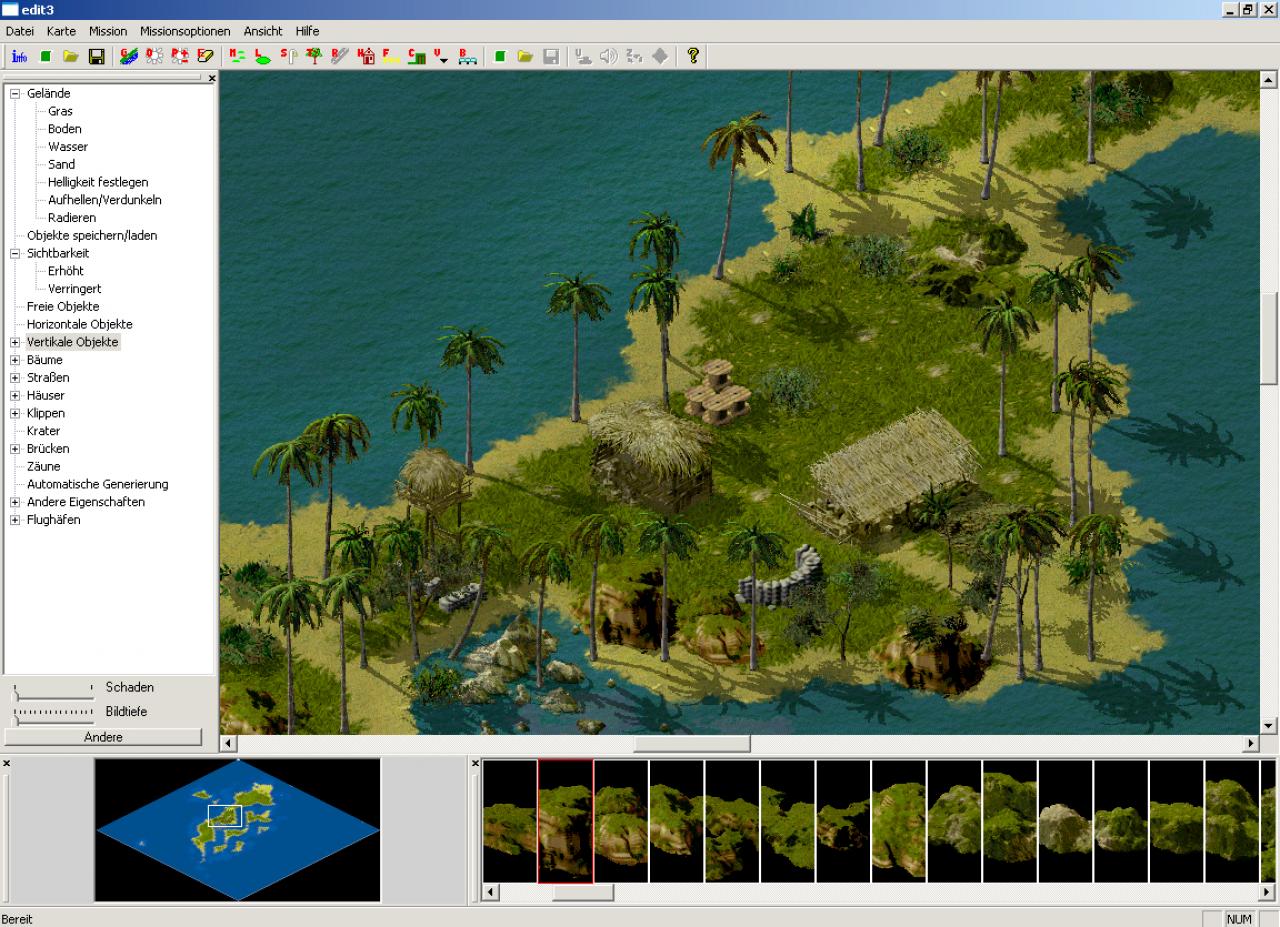Select the red-outlined cliff thumbnail
The height and width of the screenshot is (927, 1280).
pos(566,821)
